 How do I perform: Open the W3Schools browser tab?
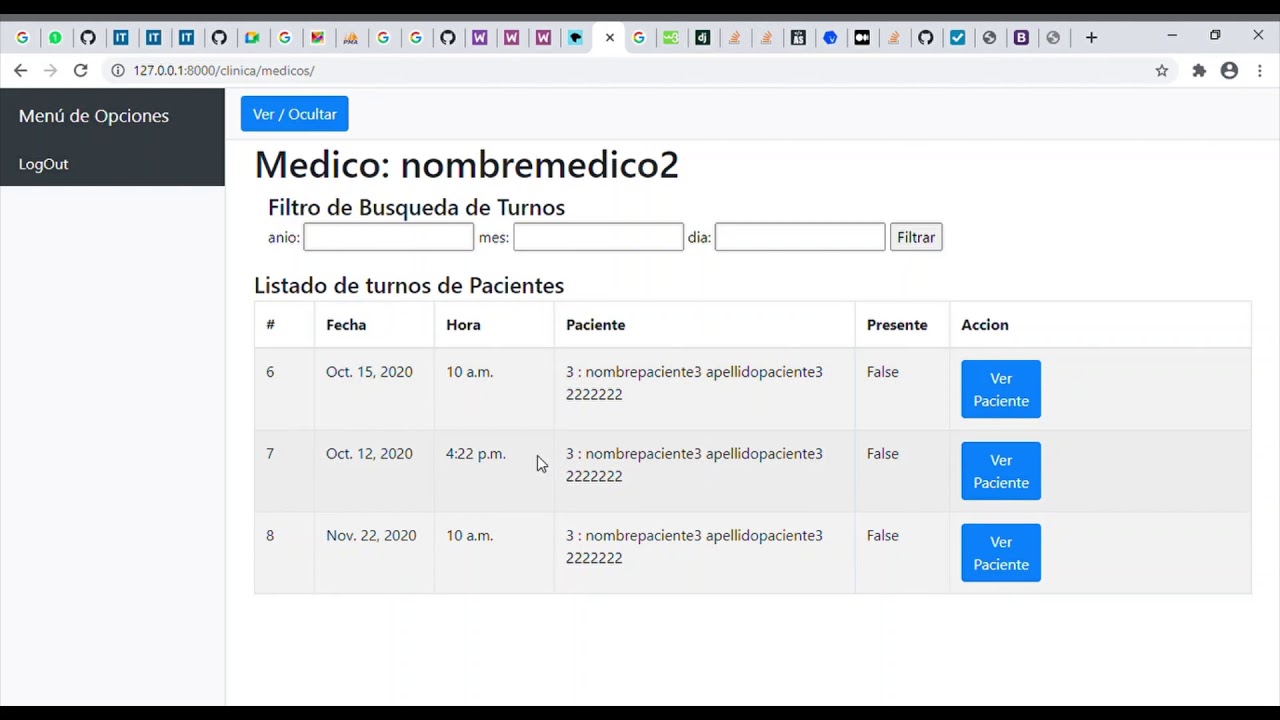click(x=670, y=38)
